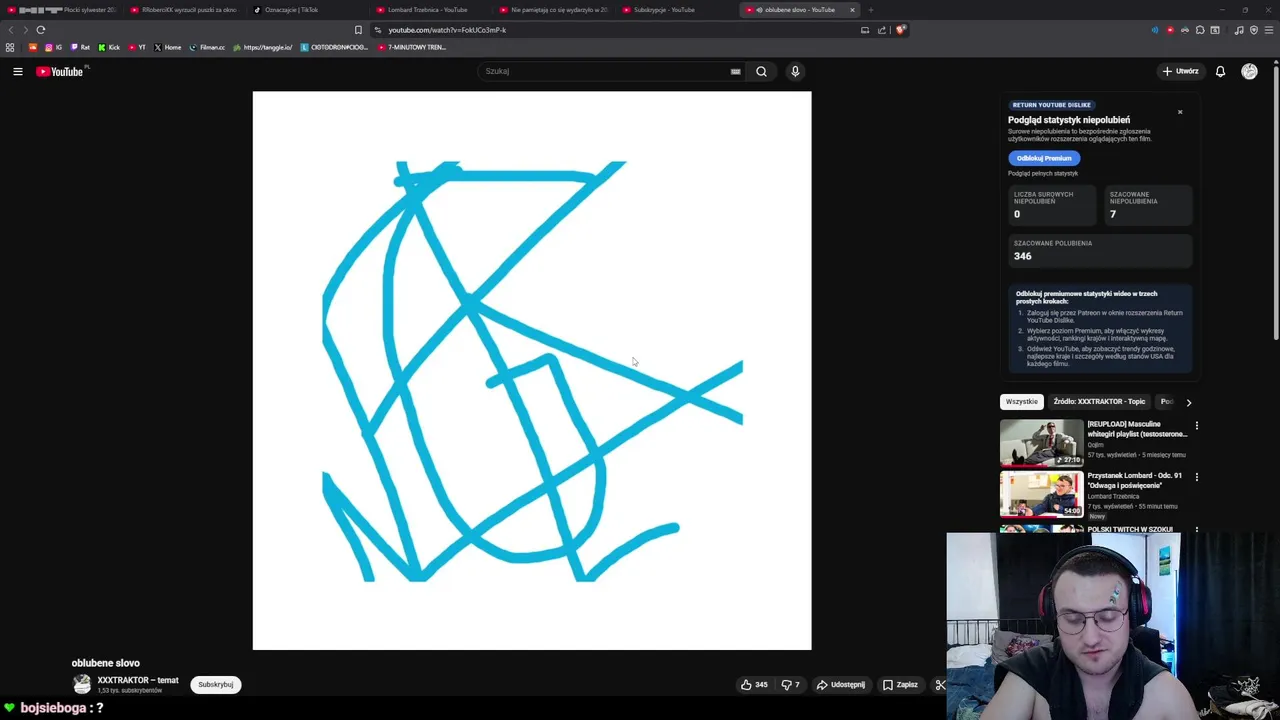1280x720 pixels.
Task: Click the Utwórz create button
Action: pyautogui.click(x=1180, y=71)
